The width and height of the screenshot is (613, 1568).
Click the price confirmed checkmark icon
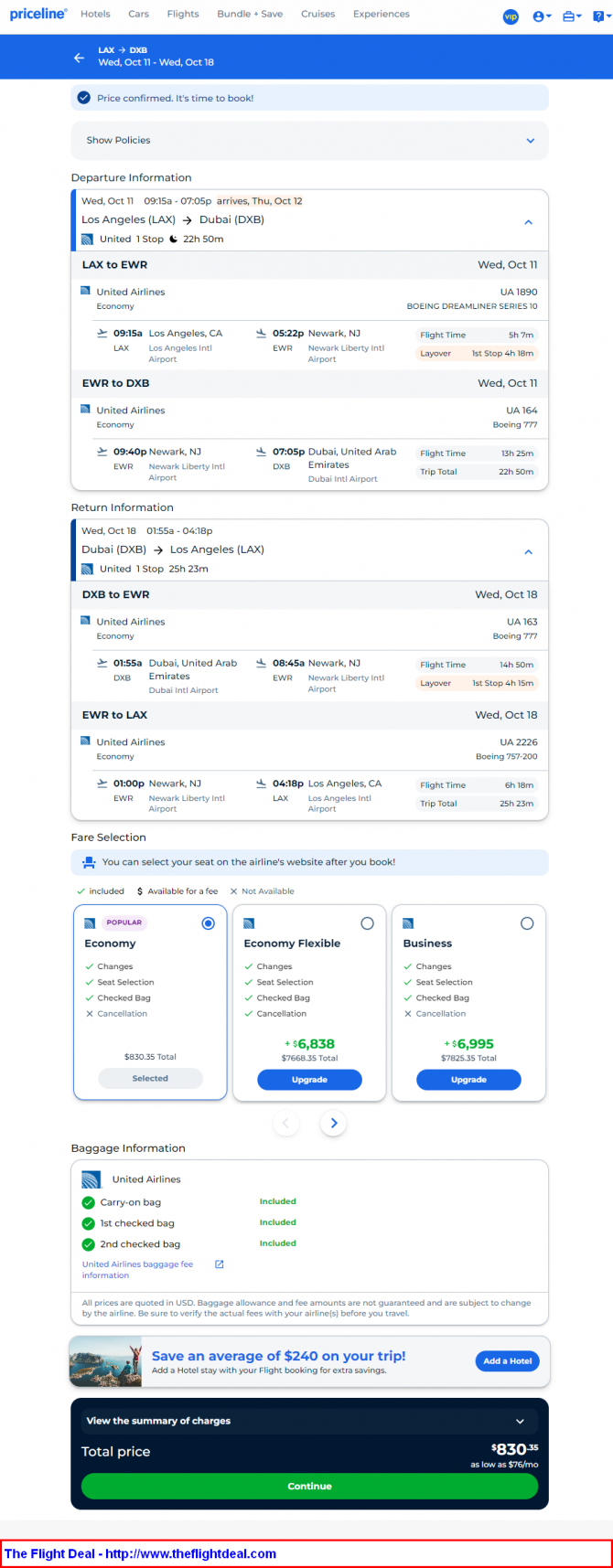click(84, 98)
